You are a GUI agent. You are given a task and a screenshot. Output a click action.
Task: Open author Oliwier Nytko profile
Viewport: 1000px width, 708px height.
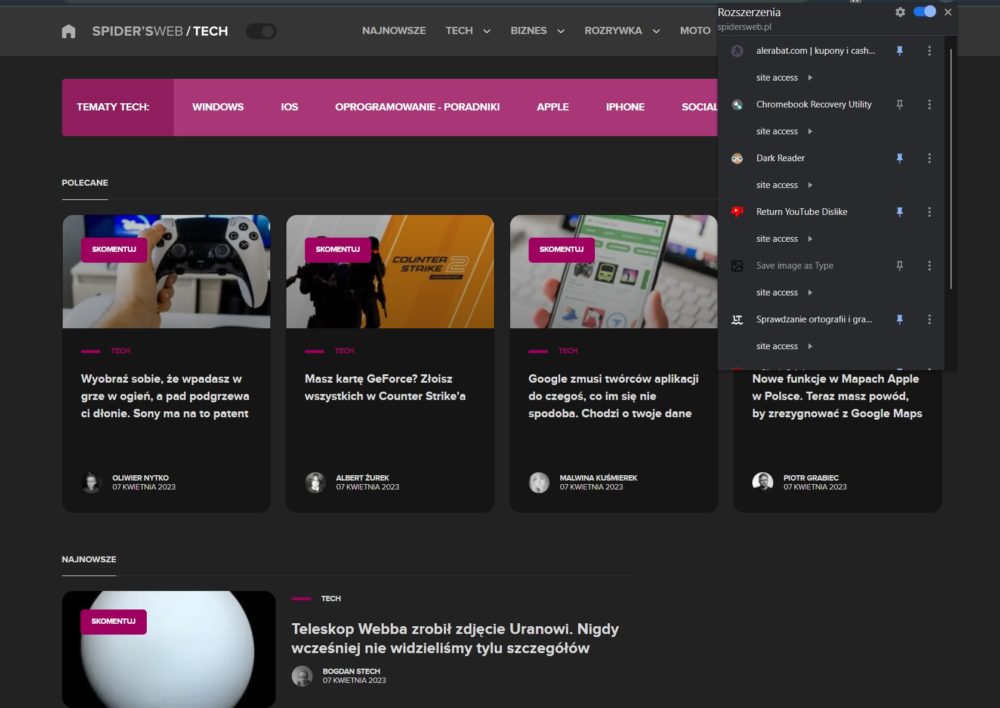coord(140,478)
